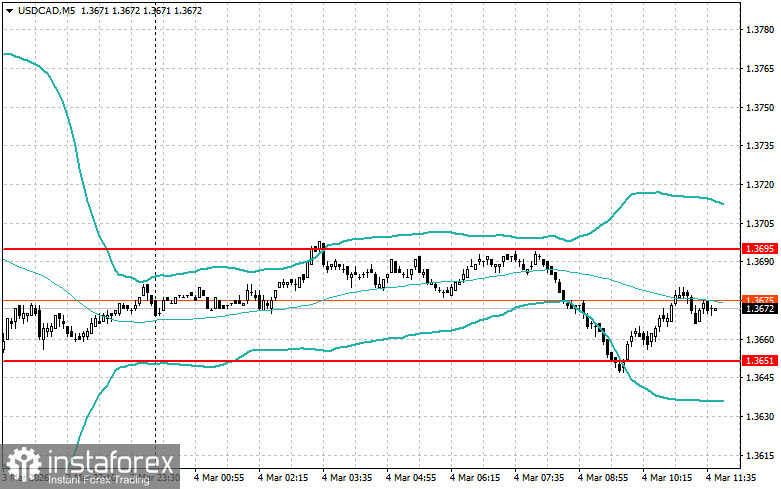This screenshot has width=781, height=489.
Task: Click the 1.3630 price axis value
Action: [x=760, y=417]
